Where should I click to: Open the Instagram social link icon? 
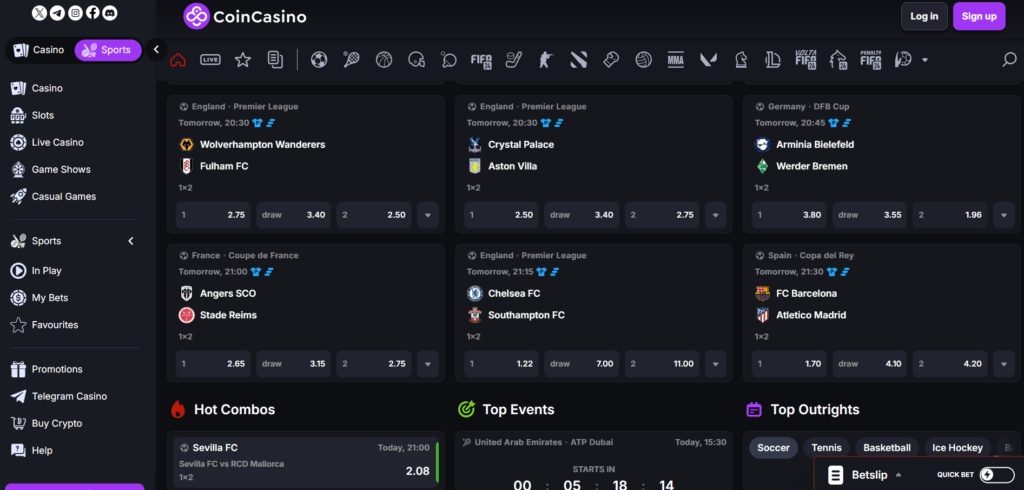[75, 12]
